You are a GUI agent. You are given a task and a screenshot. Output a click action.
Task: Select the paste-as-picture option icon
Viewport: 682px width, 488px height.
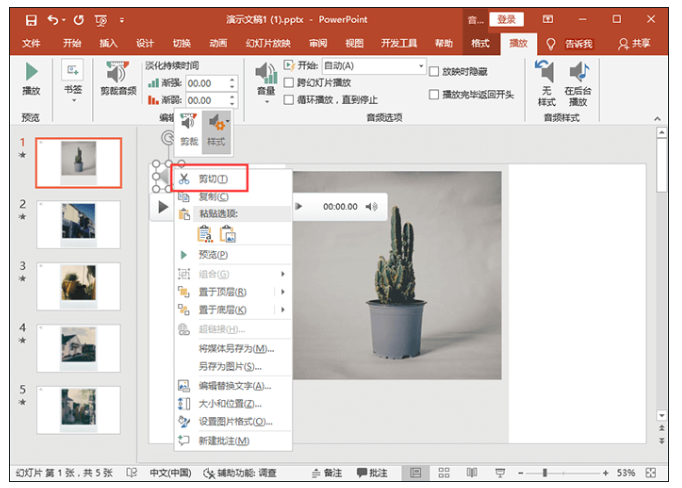pyautogui.click(x=227, y=234)
